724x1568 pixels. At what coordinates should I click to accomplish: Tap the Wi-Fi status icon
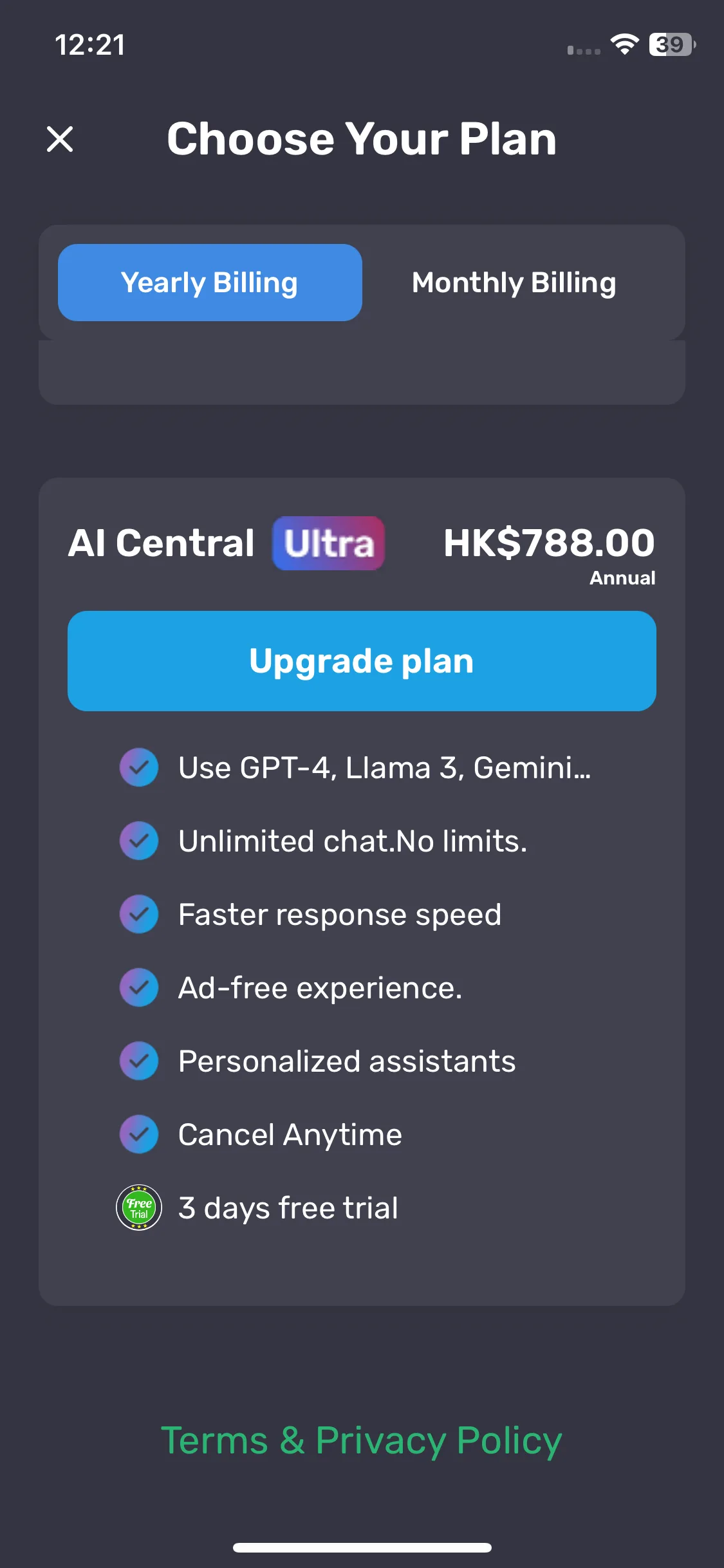(x=624, y=44)
